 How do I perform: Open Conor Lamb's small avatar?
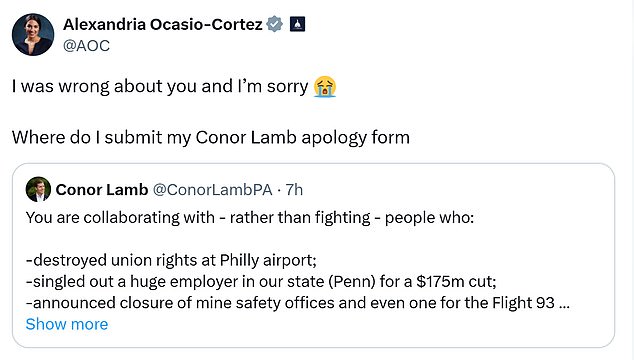[38, 189]
